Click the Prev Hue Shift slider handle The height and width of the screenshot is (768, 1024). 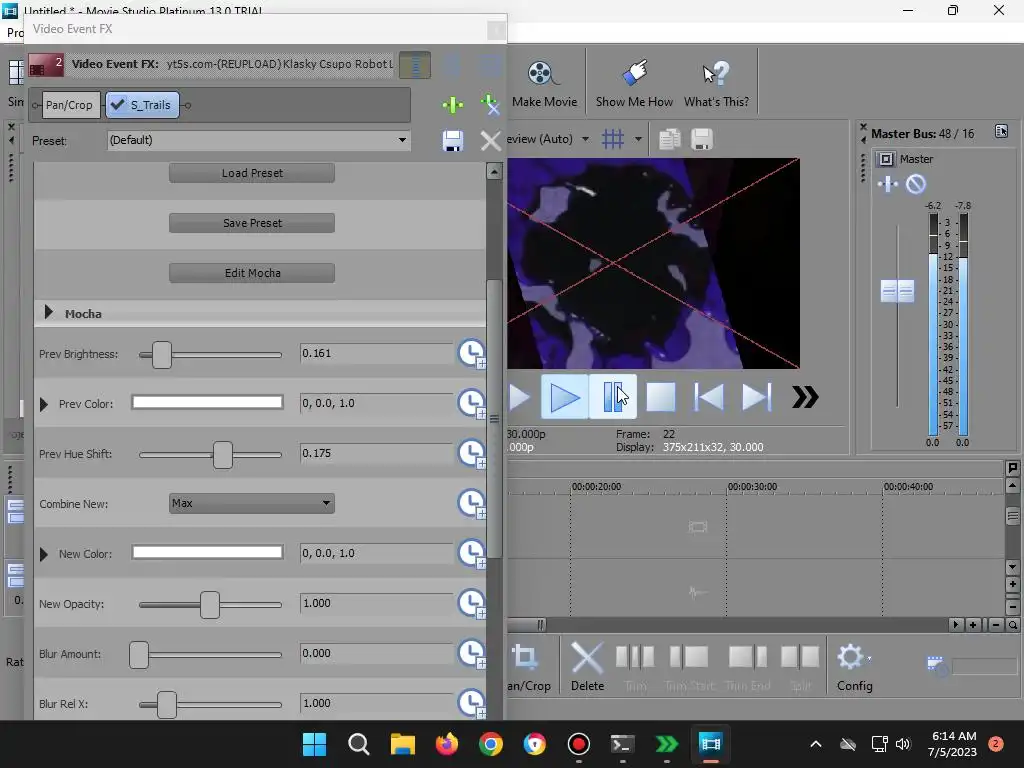[x=223, y=455]
